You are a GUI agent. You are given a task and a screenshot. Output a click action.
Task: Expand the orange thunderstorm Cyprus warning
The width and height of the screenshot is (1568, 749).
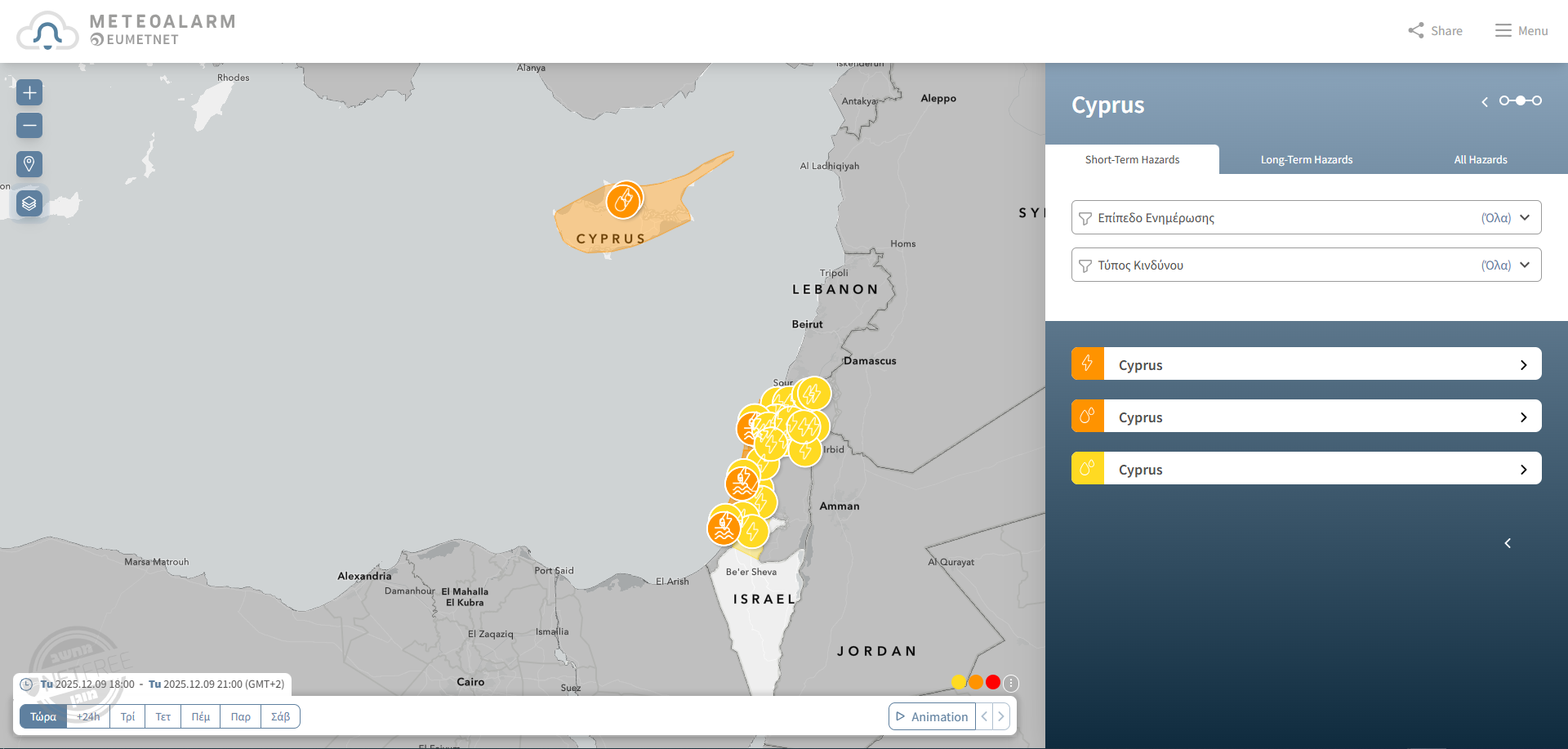coord(1306,364)
